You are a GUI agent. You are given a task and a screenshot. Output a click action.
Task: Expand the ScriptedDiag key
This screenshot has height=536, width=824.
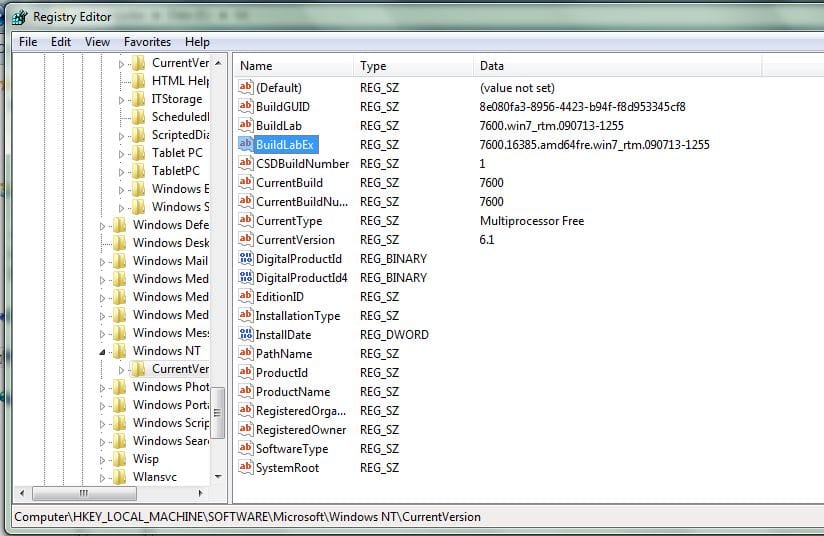121,136
